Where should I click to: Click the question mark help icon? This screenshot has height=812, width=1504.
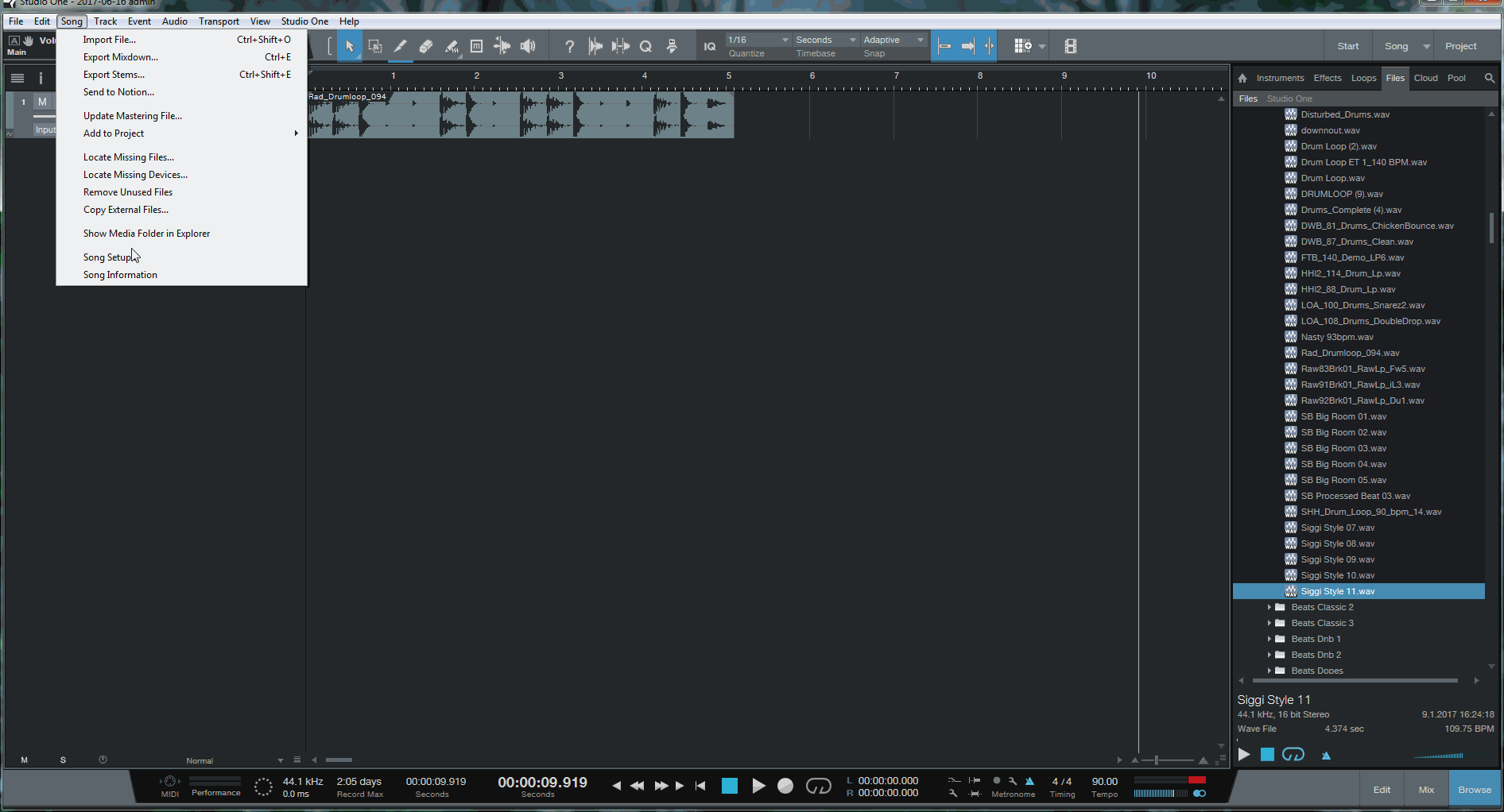coord(569,46)
